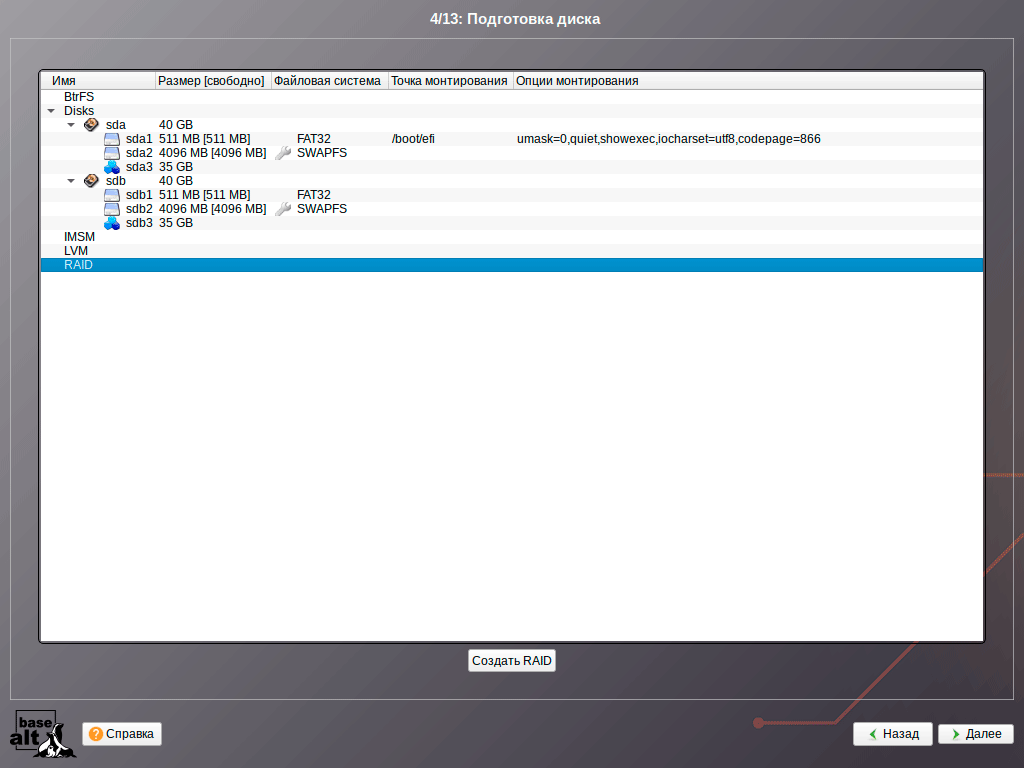Viewport: 1024px width, 768px height.
Task: Click the 40 GB size of sda
Action: click(x=176, y=125)
